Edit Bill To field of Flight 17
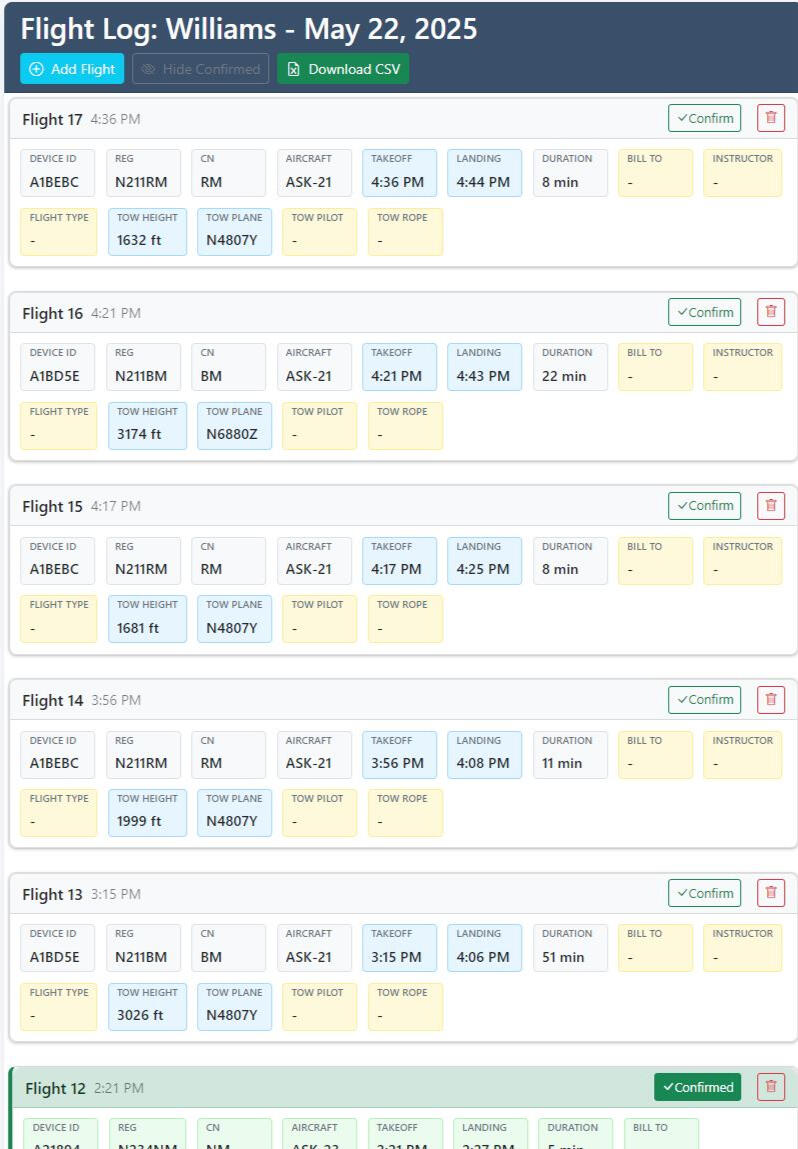 pyautogui.click(x=655, y=173)
